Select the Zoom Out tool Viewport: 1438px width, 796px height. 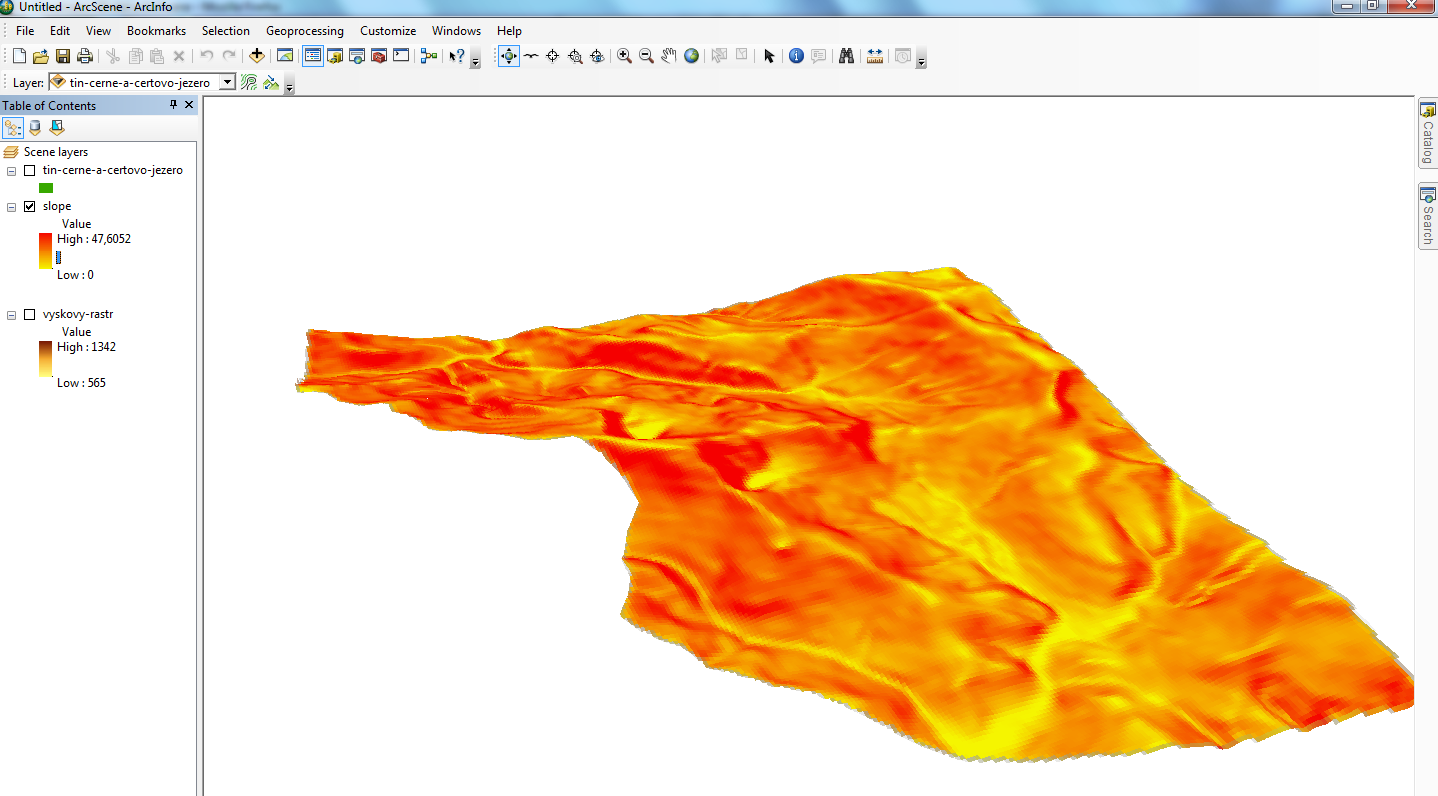[x=646, y=56]
